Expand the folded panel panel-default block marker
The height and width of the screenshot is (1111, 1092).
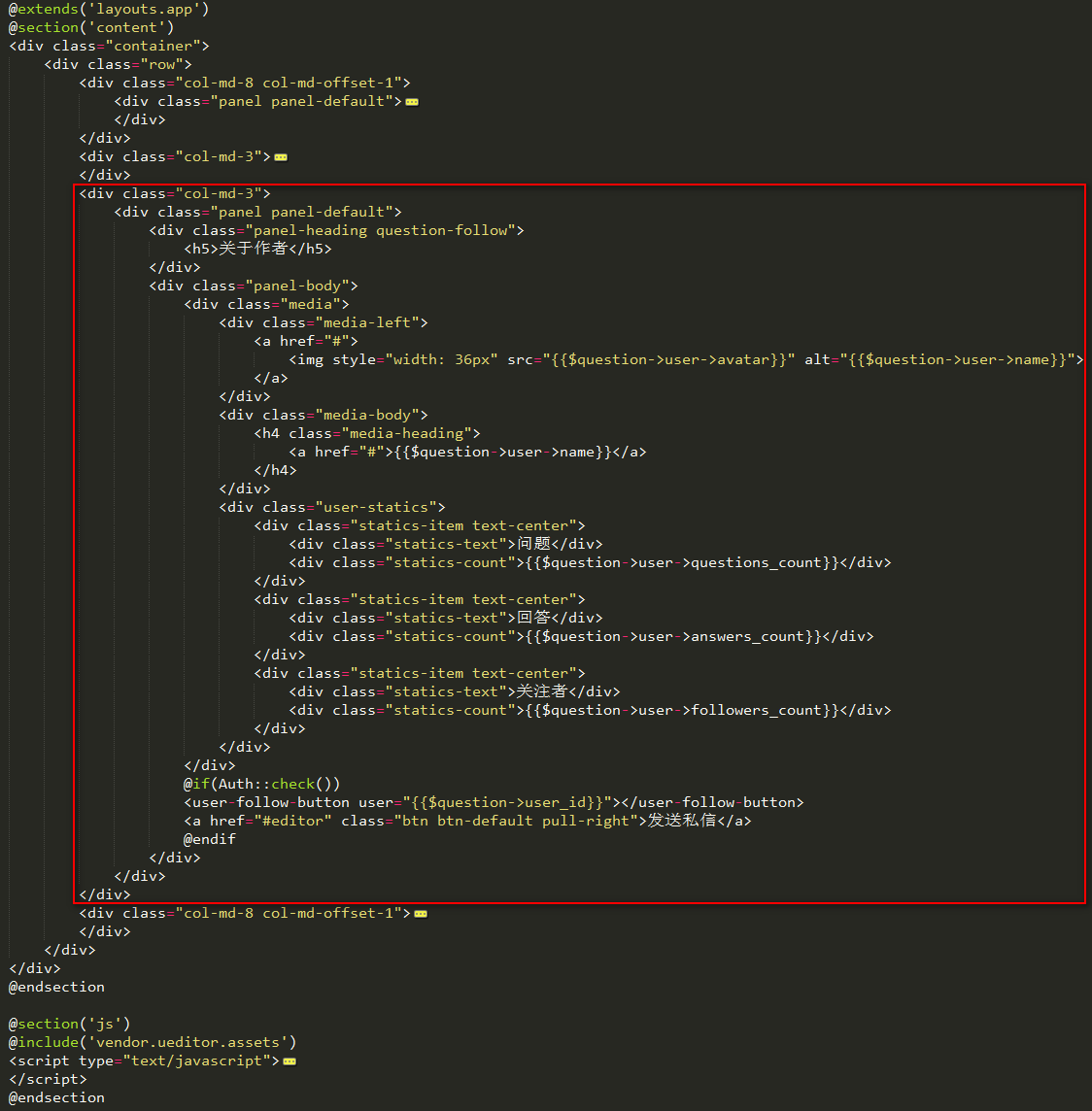412,102
